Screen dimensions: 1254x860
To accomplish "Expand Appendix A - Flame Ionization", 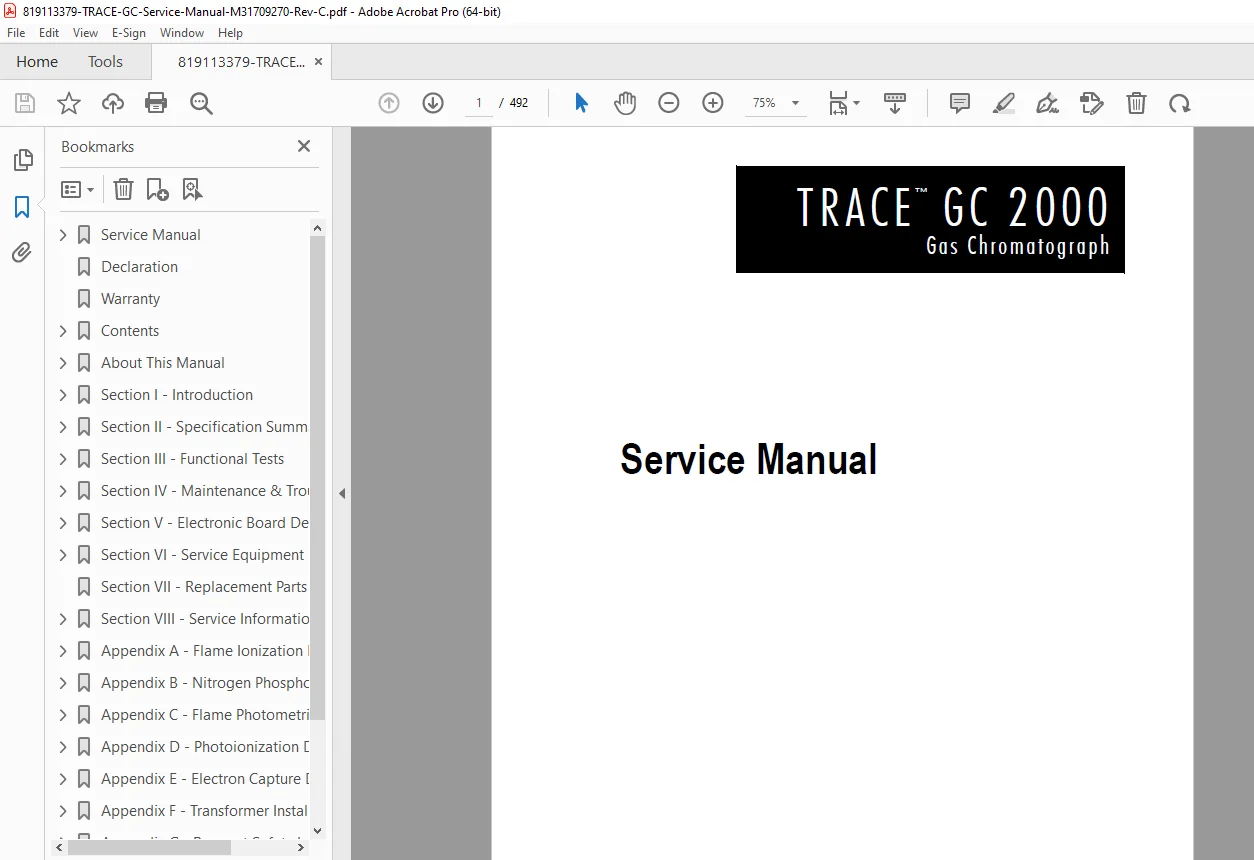I will click(x=63, y=651).
